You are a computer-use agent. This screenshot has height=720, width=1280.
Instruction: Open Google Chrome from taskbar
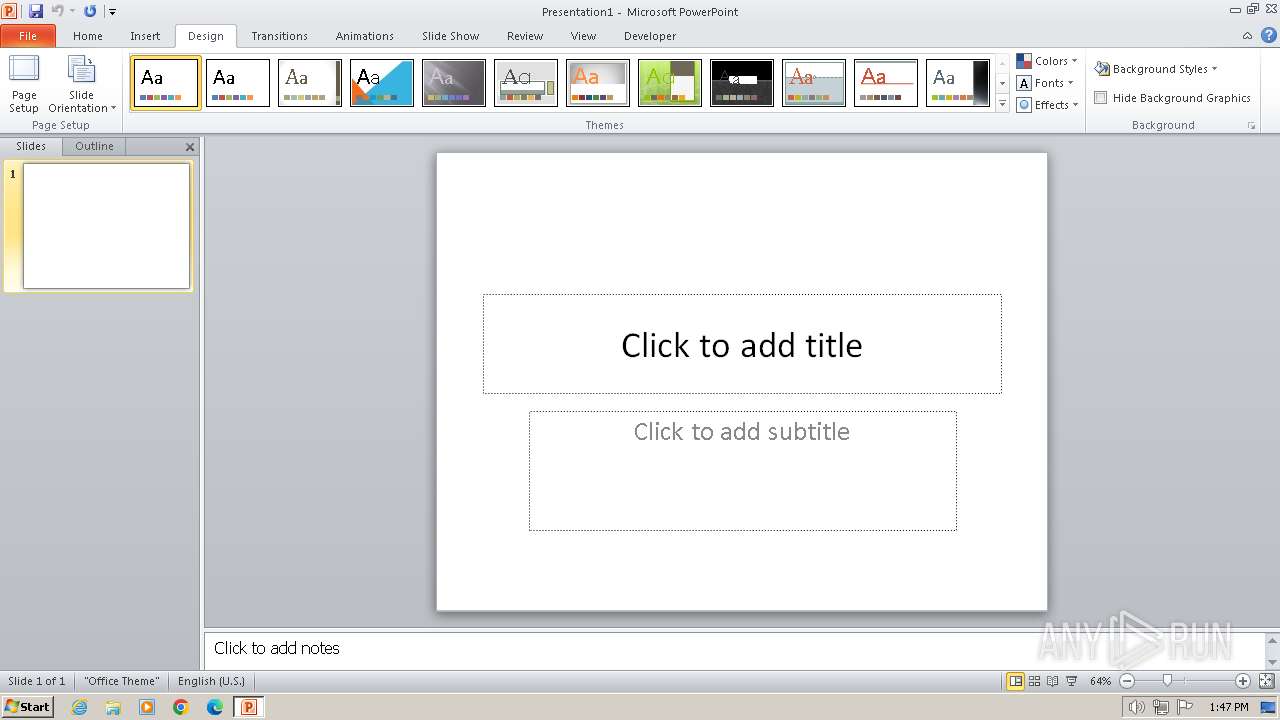pos(181,707)
